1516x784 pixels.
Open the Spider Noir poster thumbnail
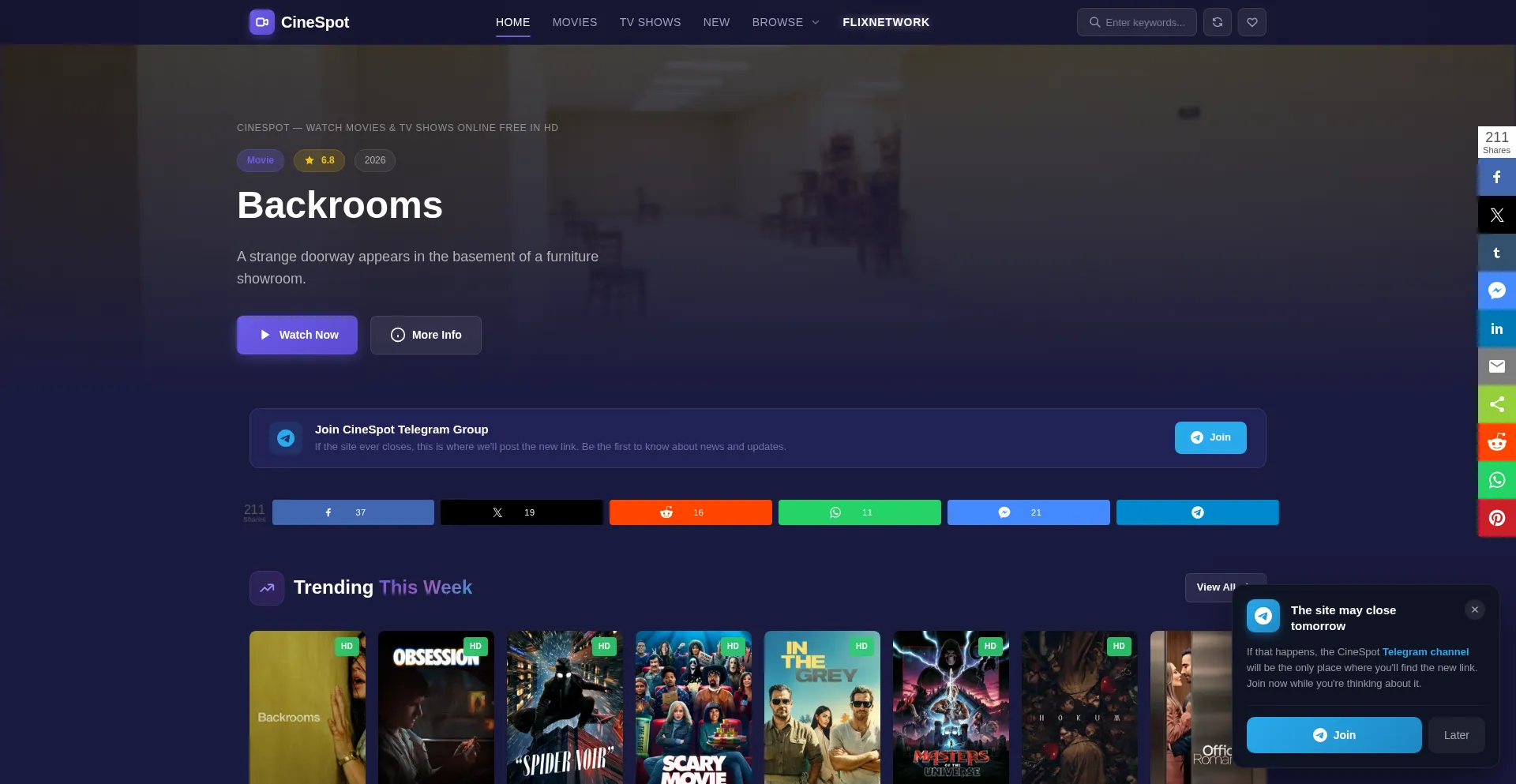(565, 707)
